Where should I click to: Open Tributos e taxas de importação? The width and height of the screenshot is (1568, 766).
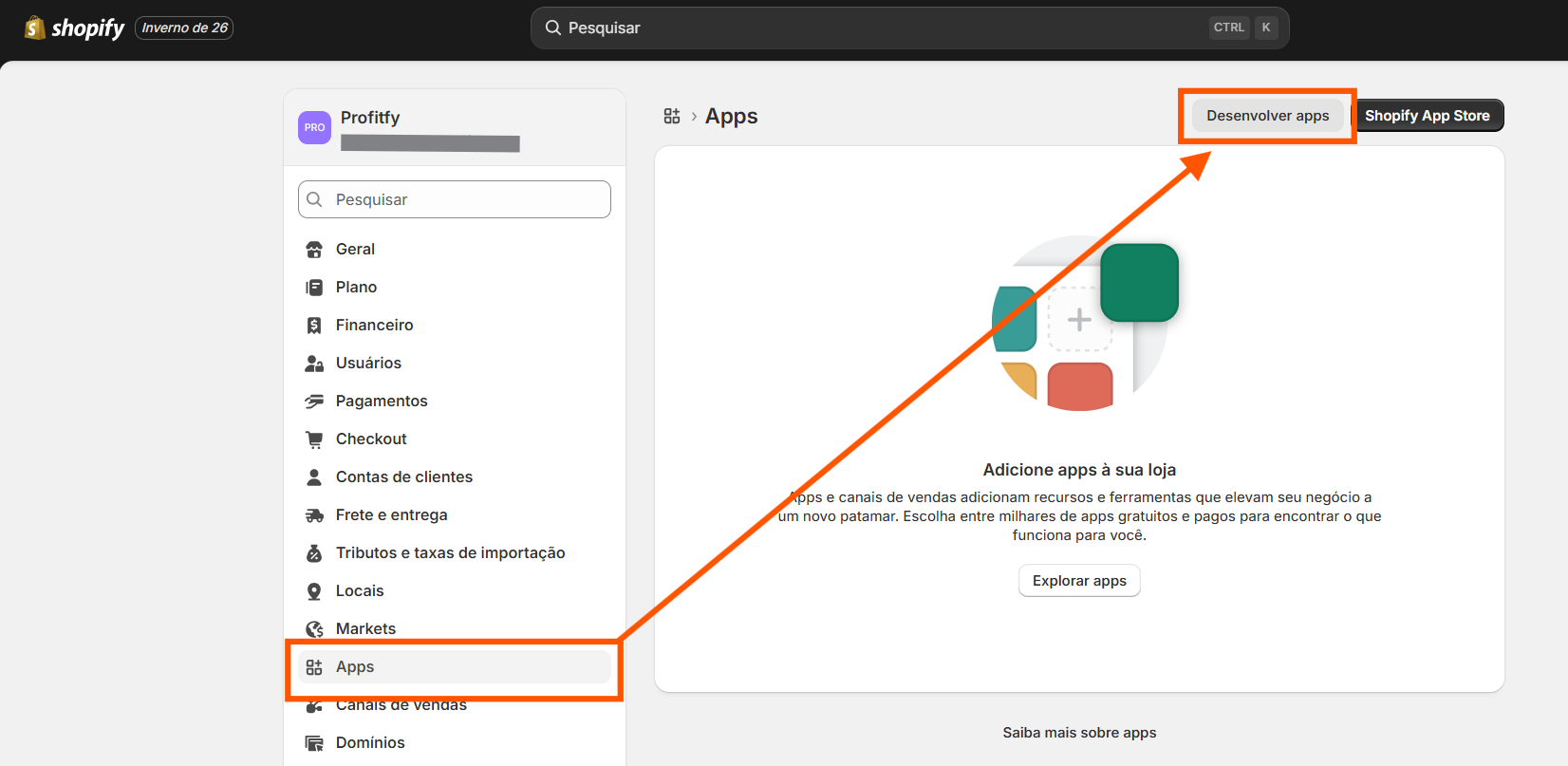[455, 552]
